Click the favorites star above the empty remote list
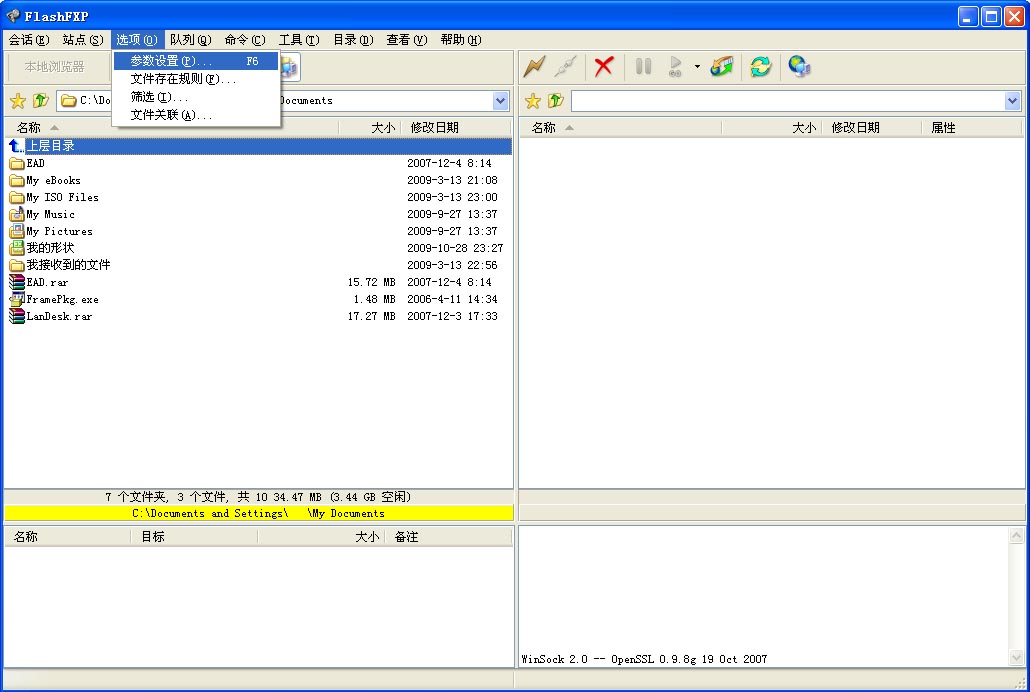1030x692 pixels. (533, 101)
